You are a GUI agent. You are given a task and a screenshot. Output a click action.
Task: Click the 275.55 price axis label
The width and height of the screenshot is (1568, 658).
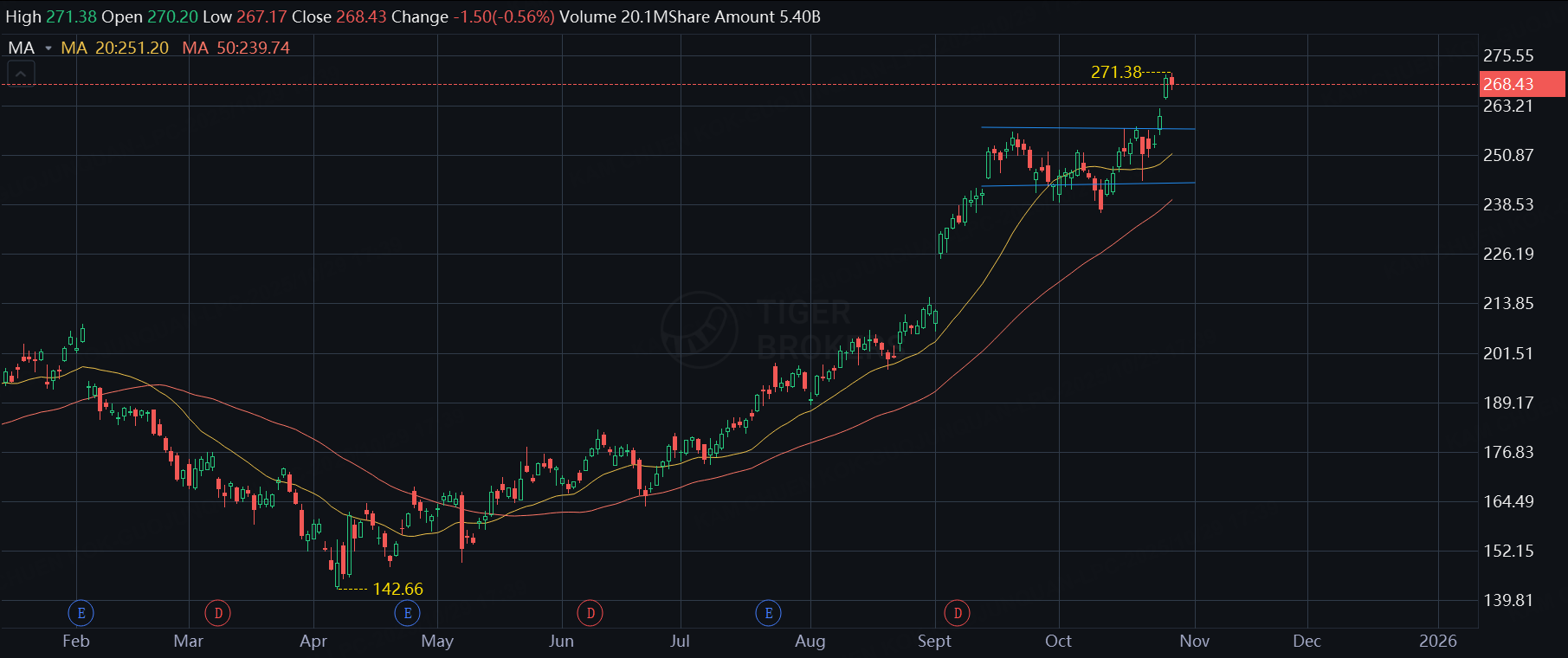tap(1508, 56)
